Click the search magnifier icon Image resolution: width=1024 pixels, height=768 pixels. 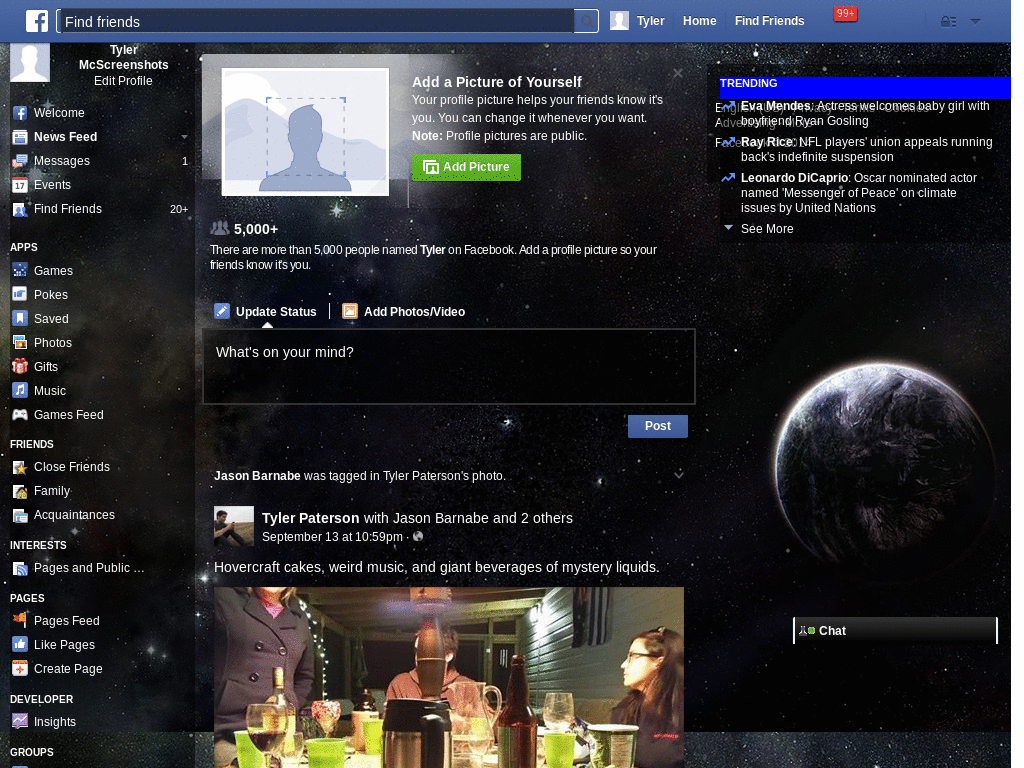pos(587,22)
